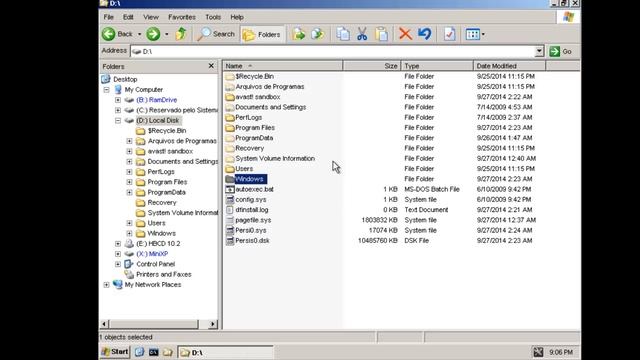This screenshot has height=360, width=640.
Task: Open the Edit menu
Action: pos(128,17)
